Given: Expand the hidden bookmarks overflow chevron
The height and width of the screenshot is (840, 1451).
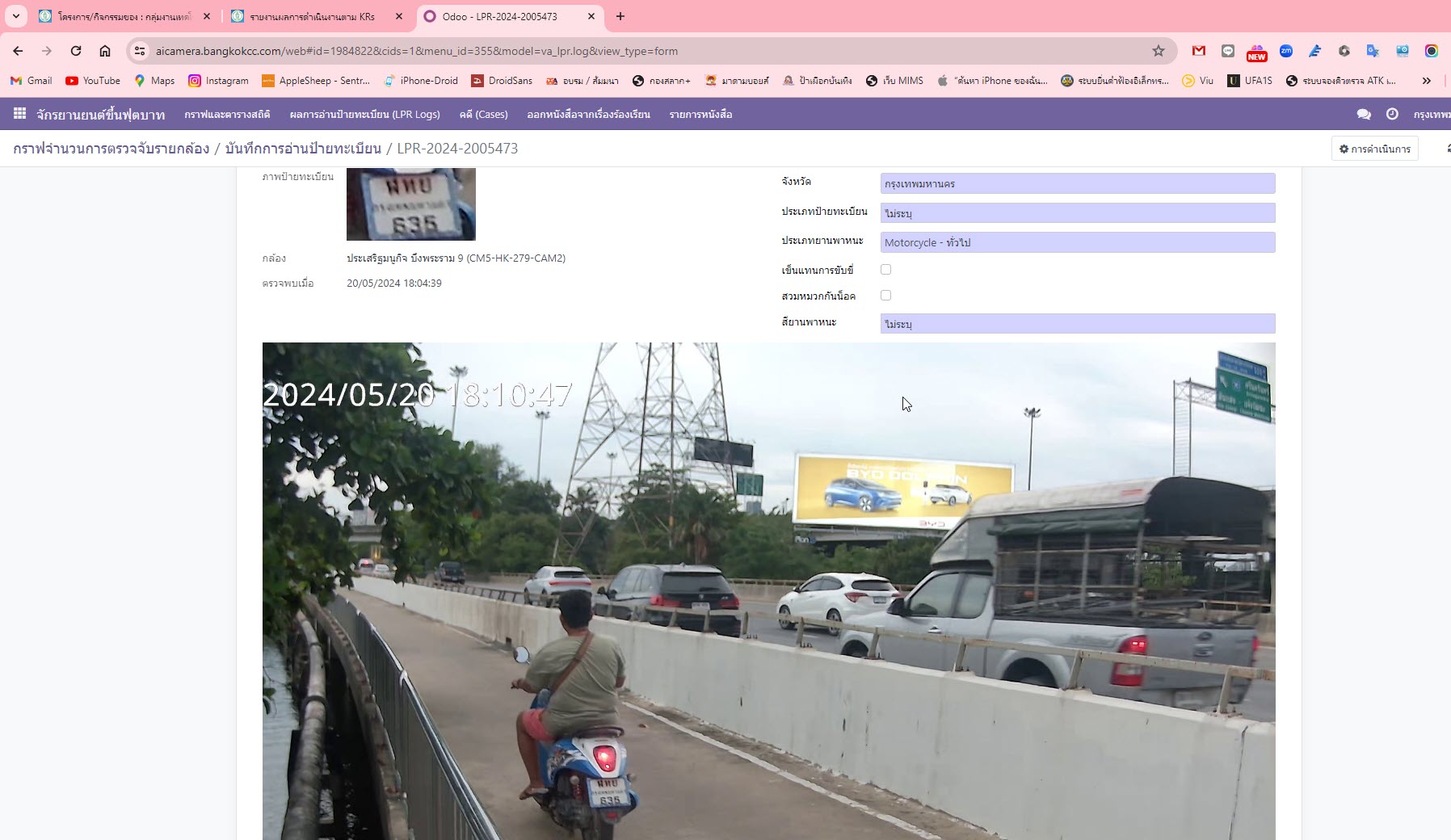Looking at the screenshot, I should [1426, 81].
